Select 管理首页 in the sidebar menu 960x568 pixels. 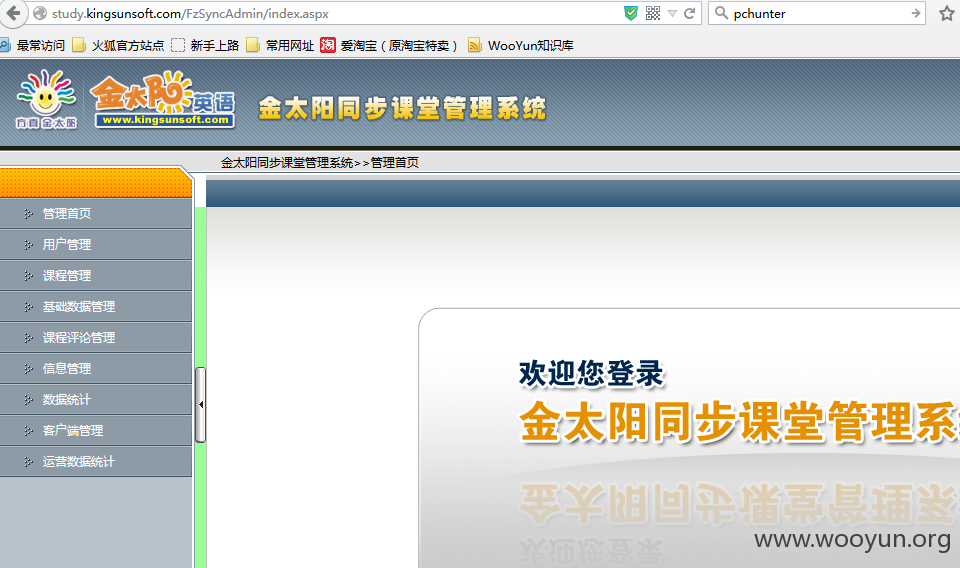[96, 214]
